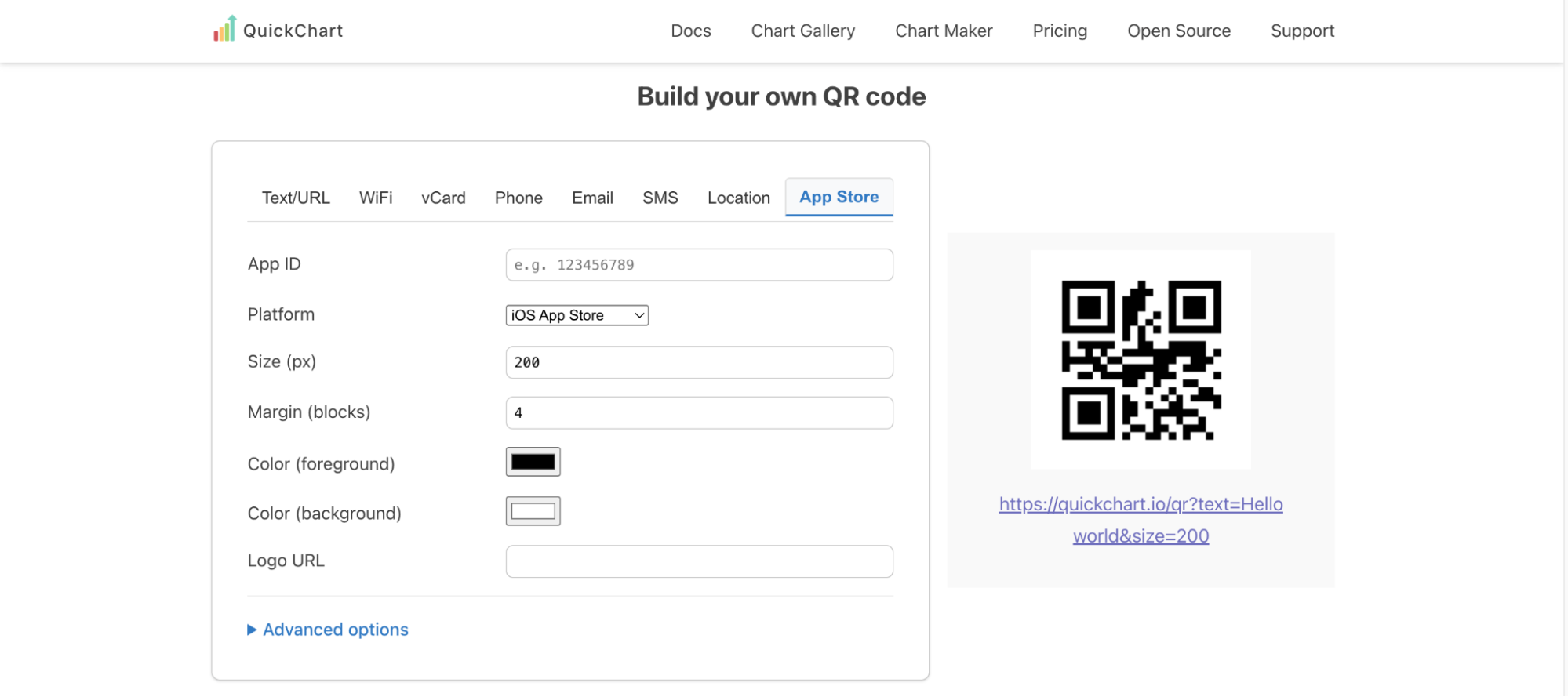Image resolution: width=1568 pixels, height=697 pixels.
Task: Open the Platform dropdown
Action: coord(577,315)
